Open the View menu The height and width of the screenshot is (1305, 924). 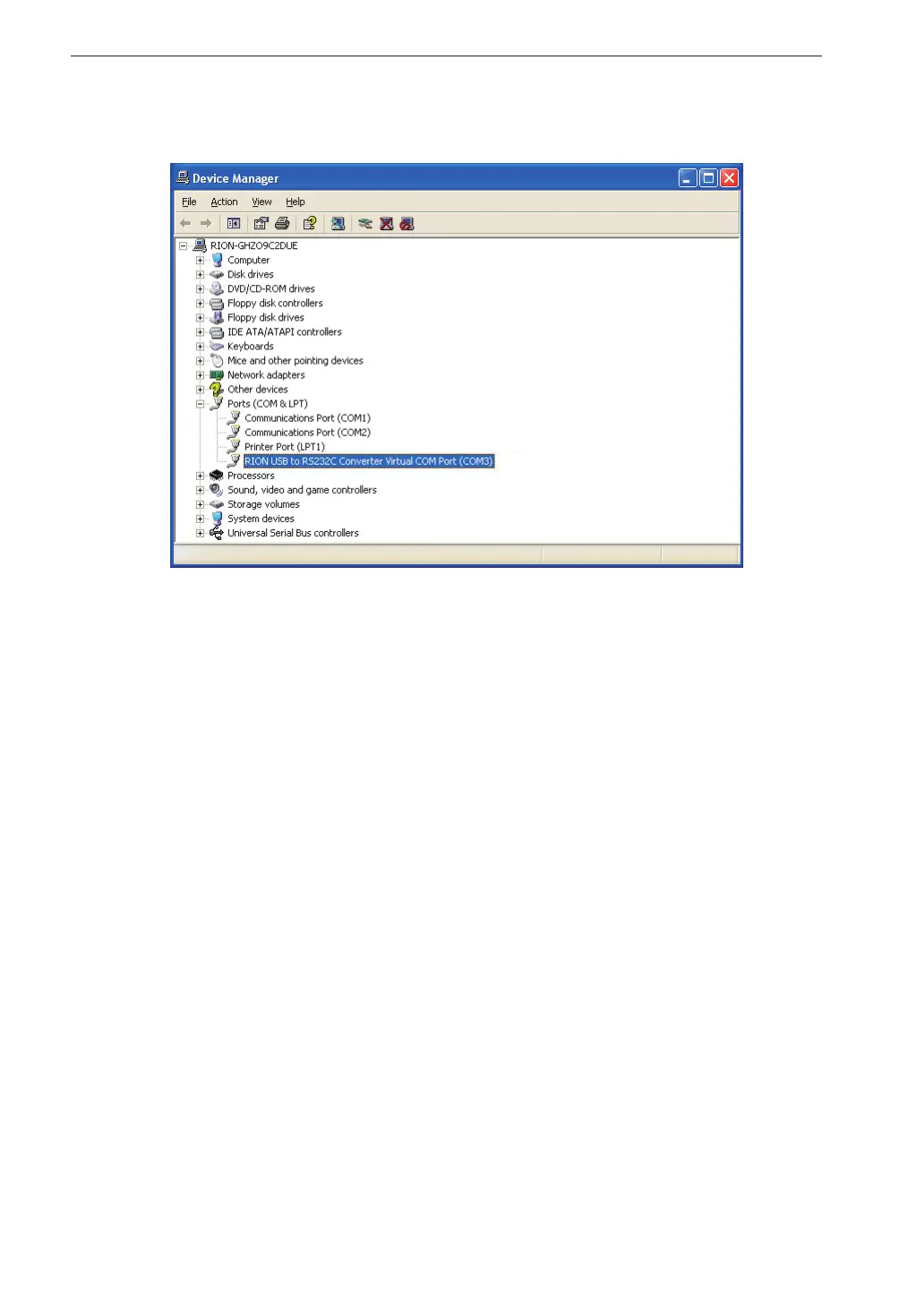click(x=261, y=202)
